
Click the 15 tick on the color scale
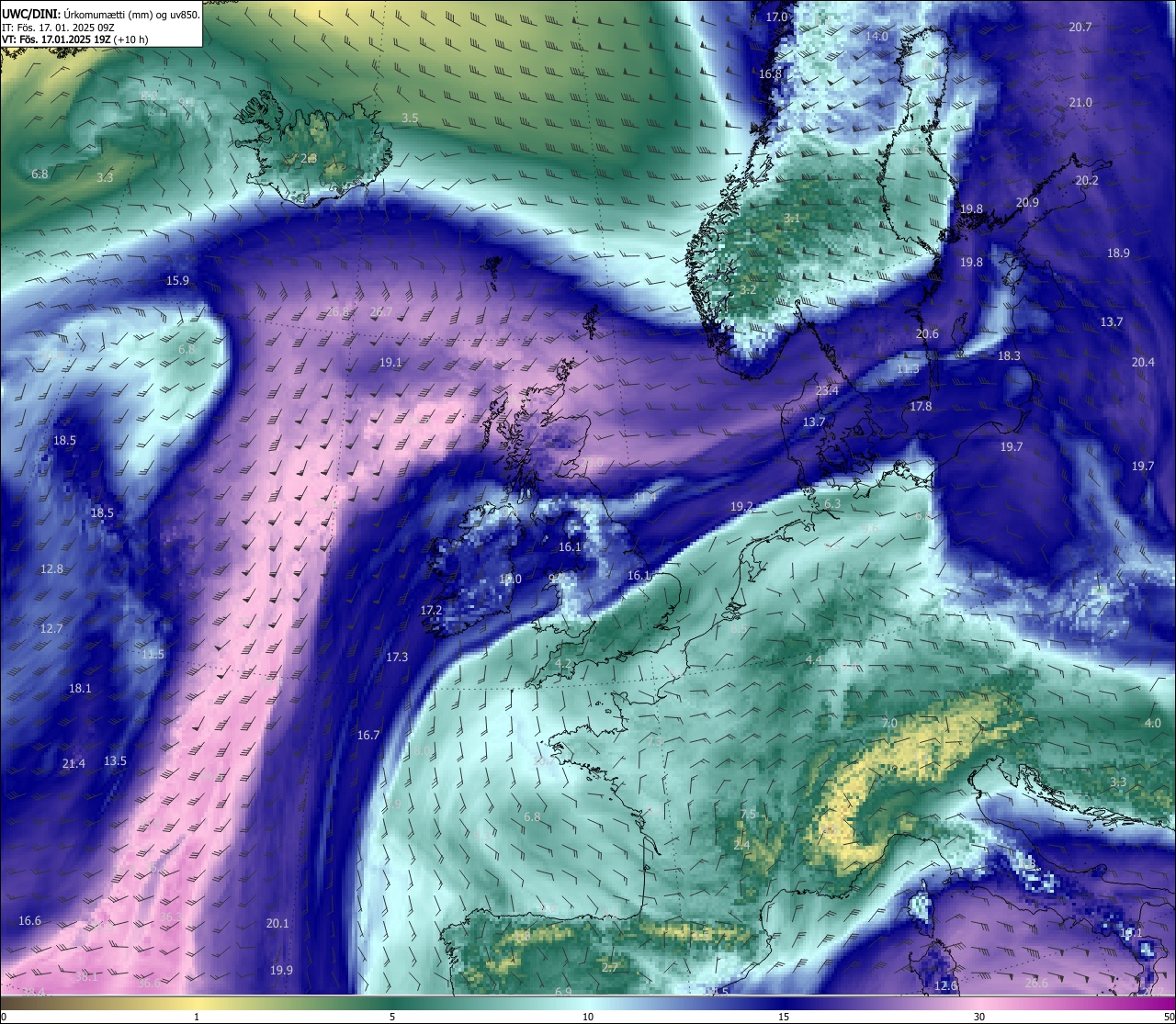(x=784, y=1017)
